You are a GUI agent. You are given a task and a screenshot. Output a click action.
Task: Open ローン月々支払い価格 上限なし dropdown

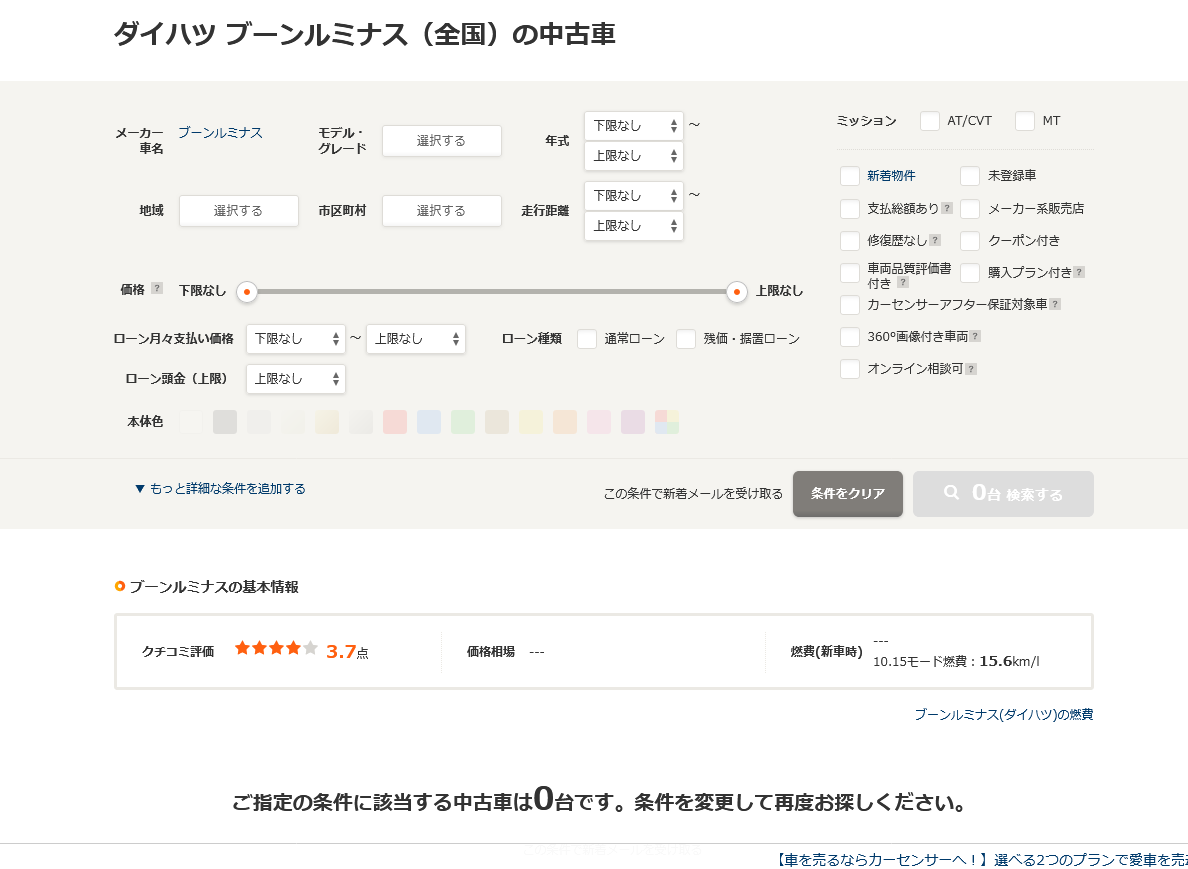pos(415,339)
